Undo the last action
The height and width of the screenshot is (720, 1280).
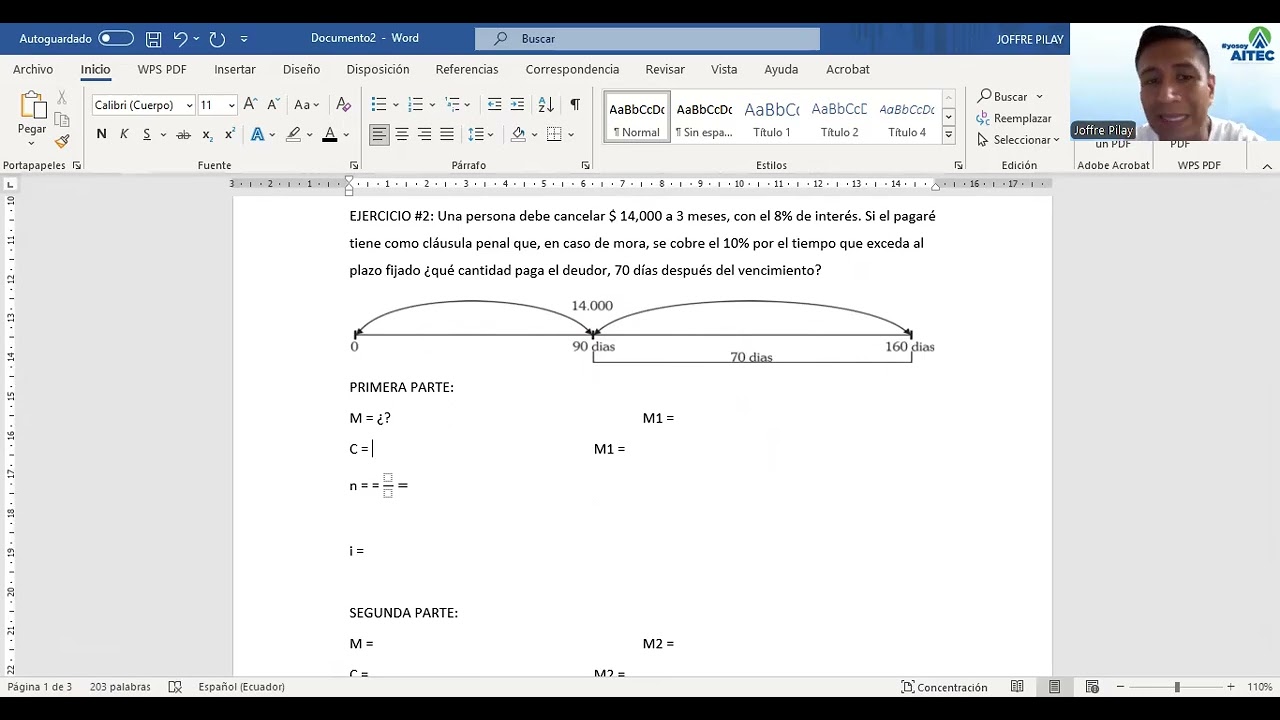[180, 39]
